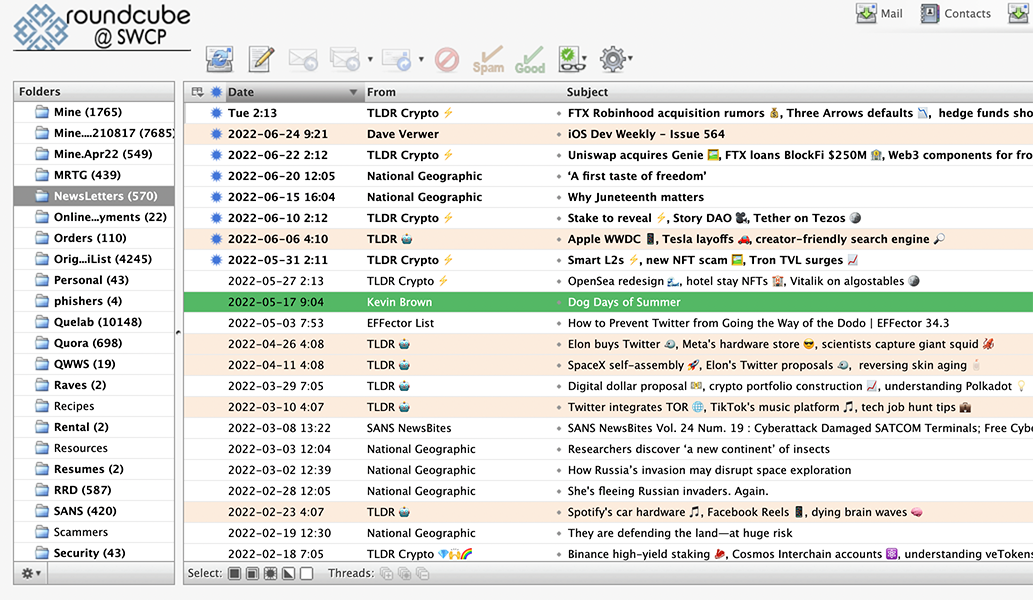The image size is (1033, 600).
Task: Compose a new message with pencil icon
Action: tap(261, 59)
